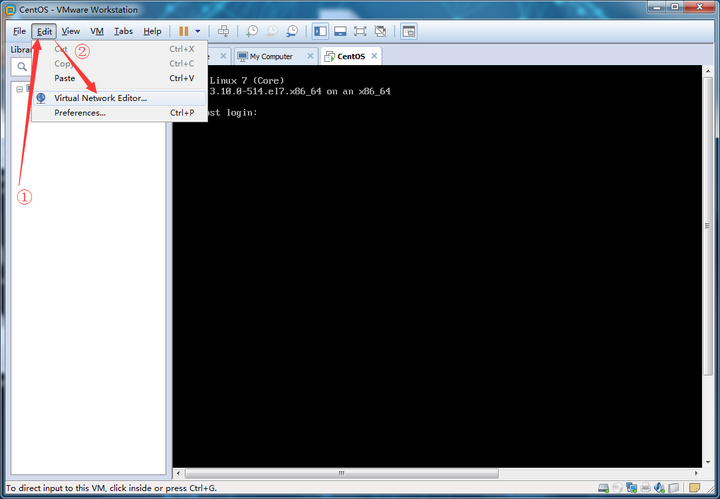Choose Virtual Network Editor from Edit menu
The width and height of the screenshot is (720, 499).
pos(120,98)
